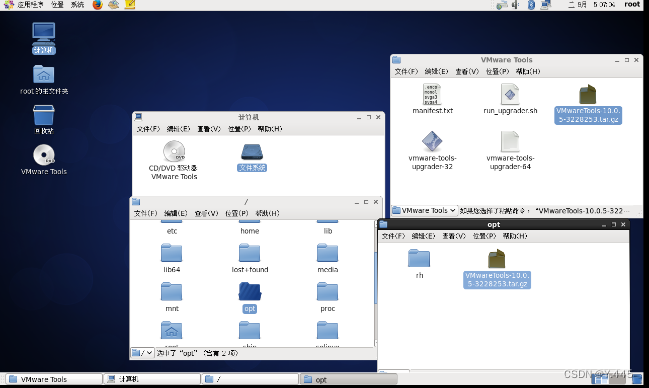Viewport: 649px width, 388px height.
Task: Switch to Computer window taskbar button
Action: click(152, 379)
